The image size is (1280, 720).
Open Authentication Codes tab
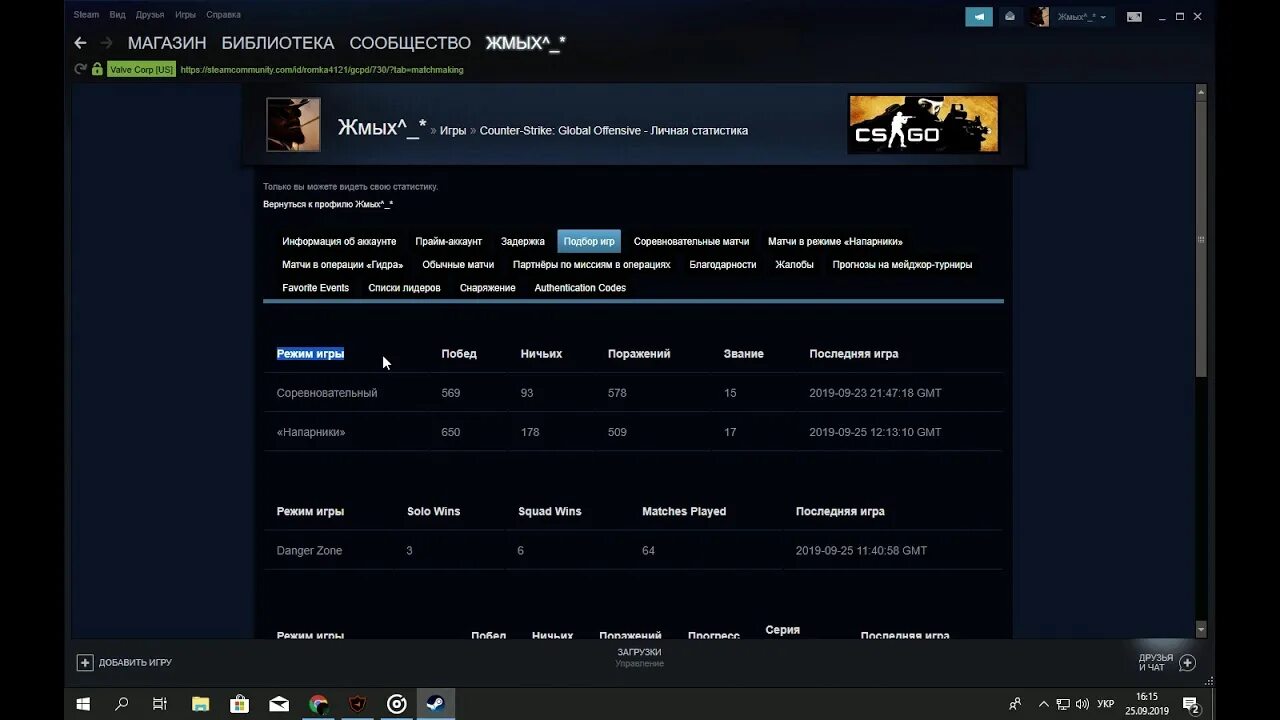tap(580, 288)
